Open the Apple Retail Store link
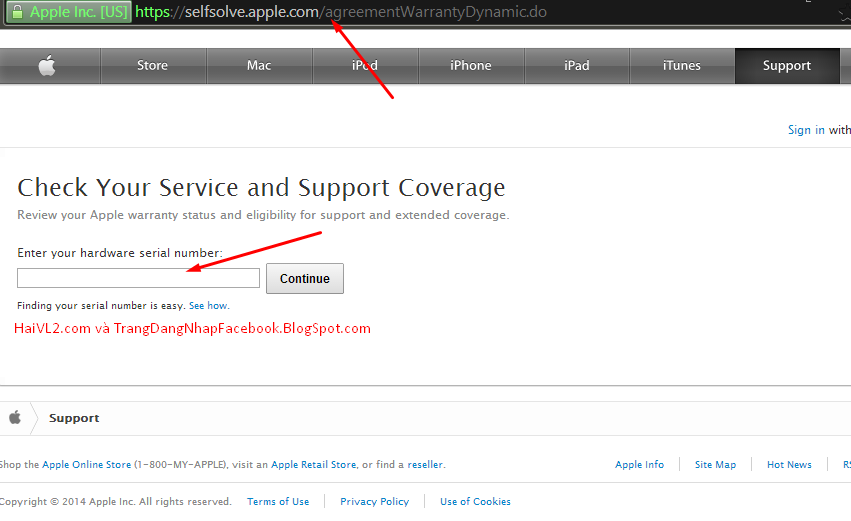Image resolution: width=851 pixels, height=521 pixels. click(314, 465)
